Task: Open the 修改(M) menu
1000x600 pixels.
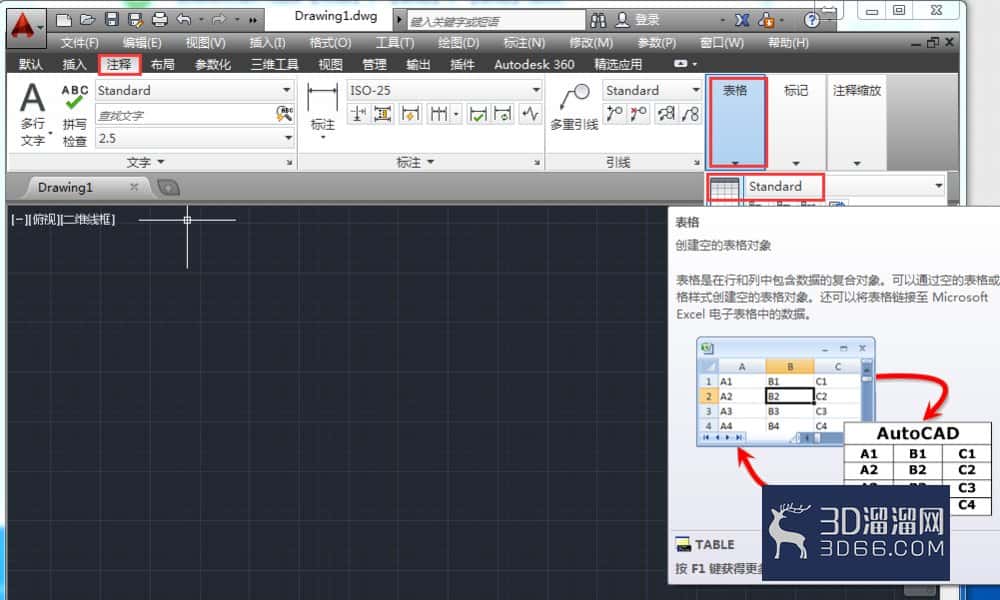Action: click(591, 43)
